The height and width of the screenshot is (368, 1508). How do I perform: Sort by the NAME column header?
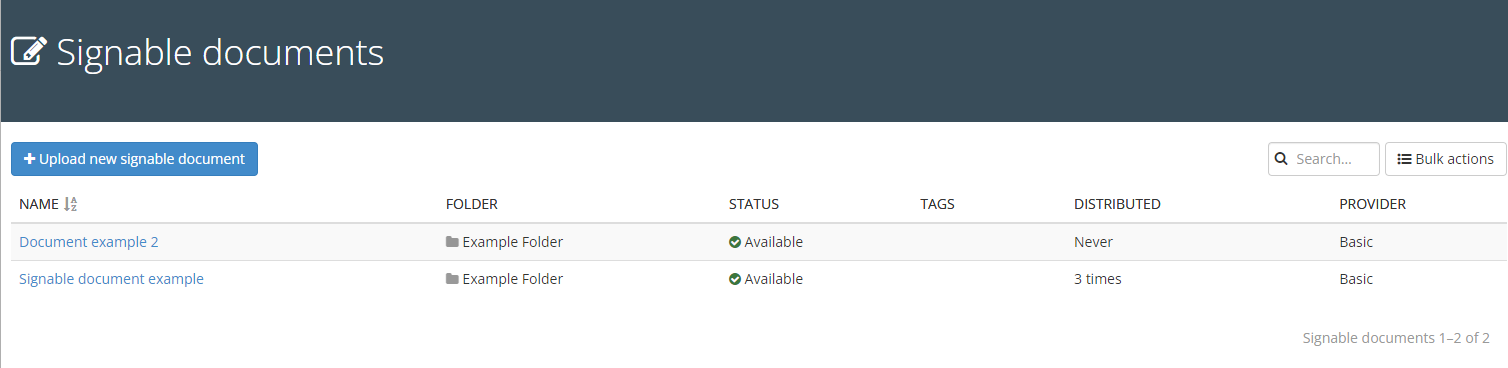(x=39, y=204)
